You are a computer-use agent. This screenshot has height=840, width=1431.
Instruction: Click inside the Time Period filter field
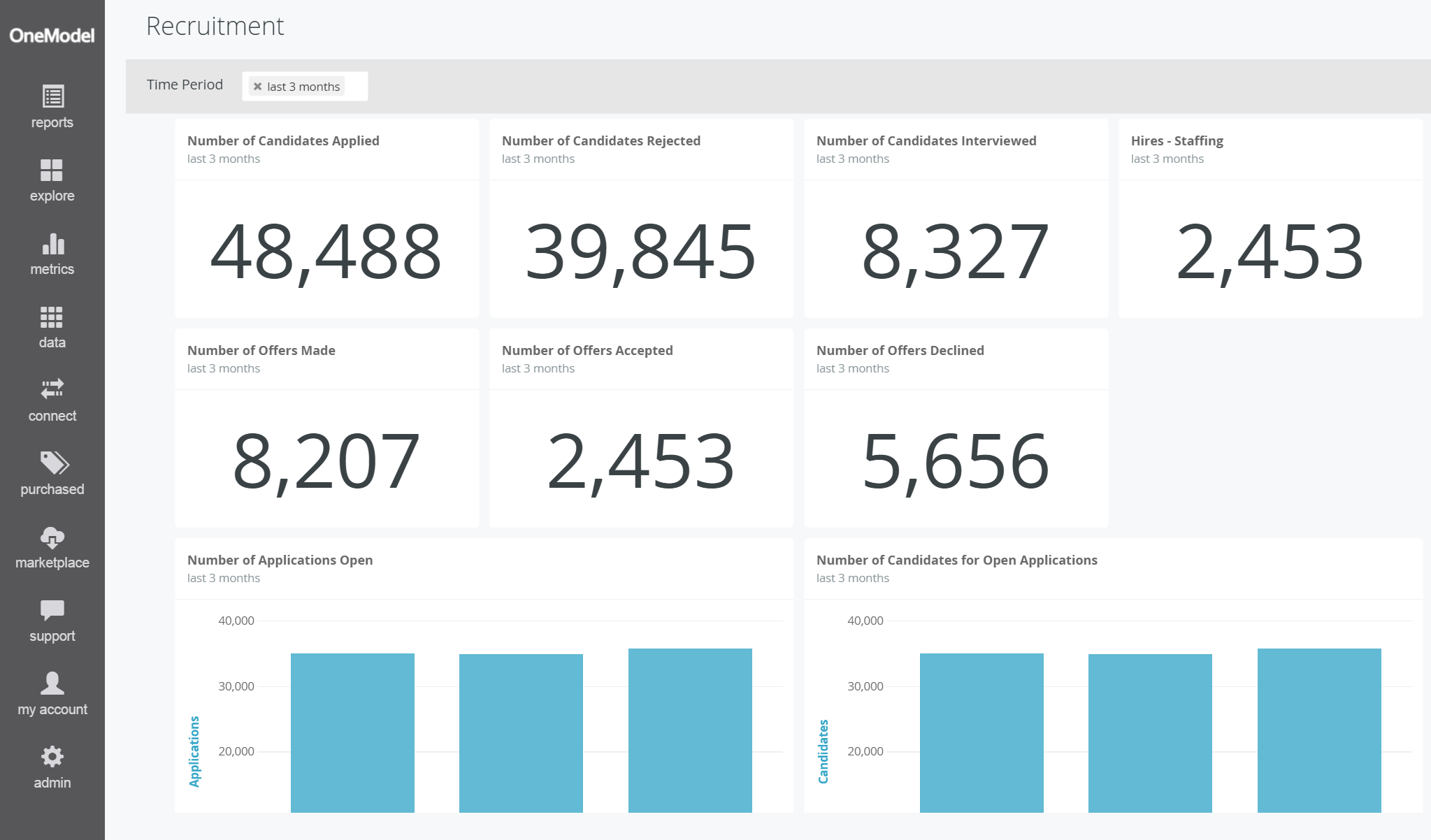coord(355,87)
